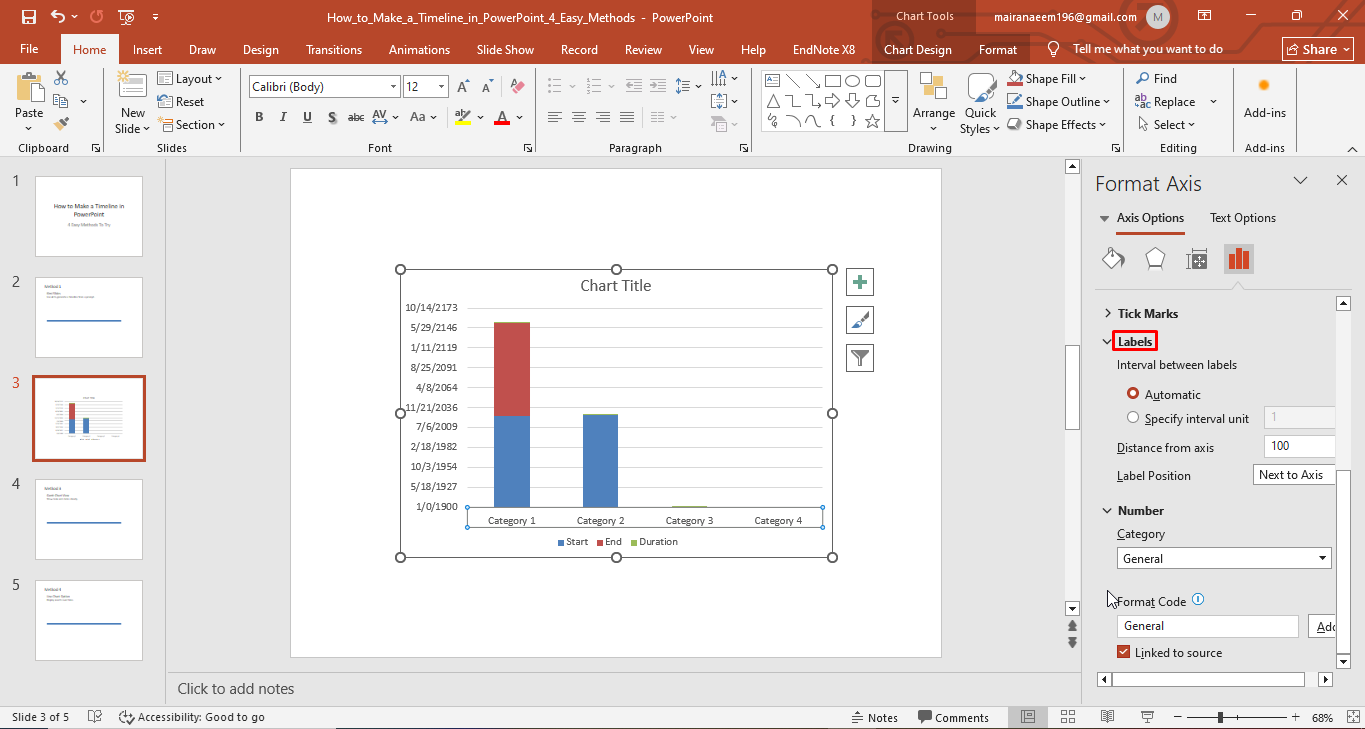Open the font size dropdown

(441, 87)
